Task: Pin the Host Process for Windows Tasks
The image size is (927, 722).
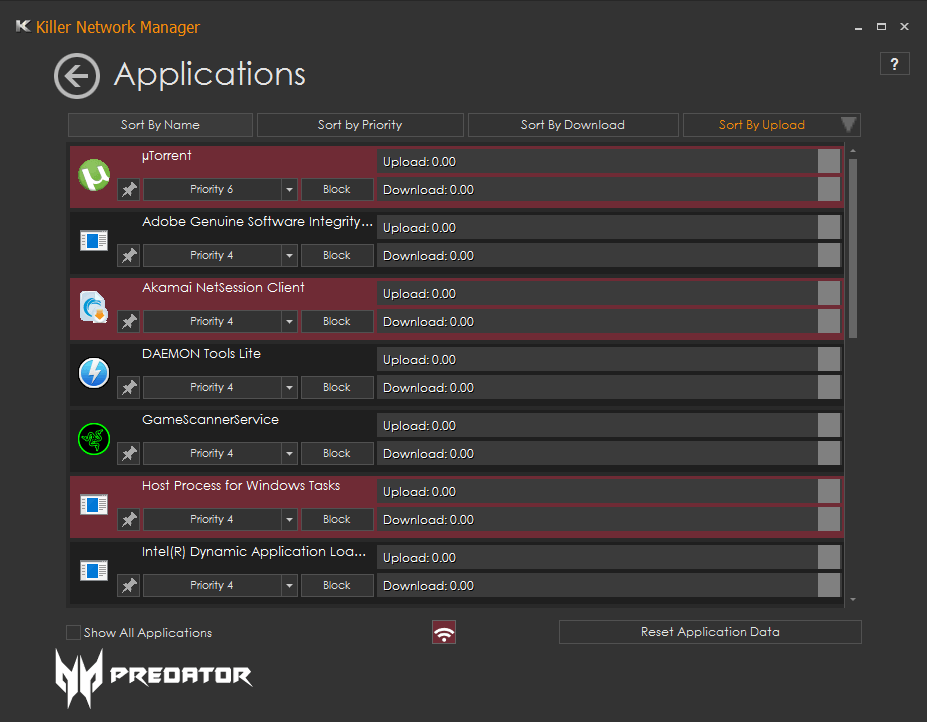Action: pos(129,520)
